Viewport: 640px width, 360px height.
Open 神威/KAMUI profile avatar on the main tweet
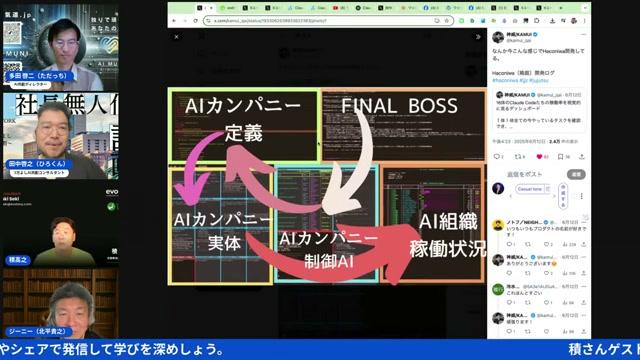click(x=498, y=37)
